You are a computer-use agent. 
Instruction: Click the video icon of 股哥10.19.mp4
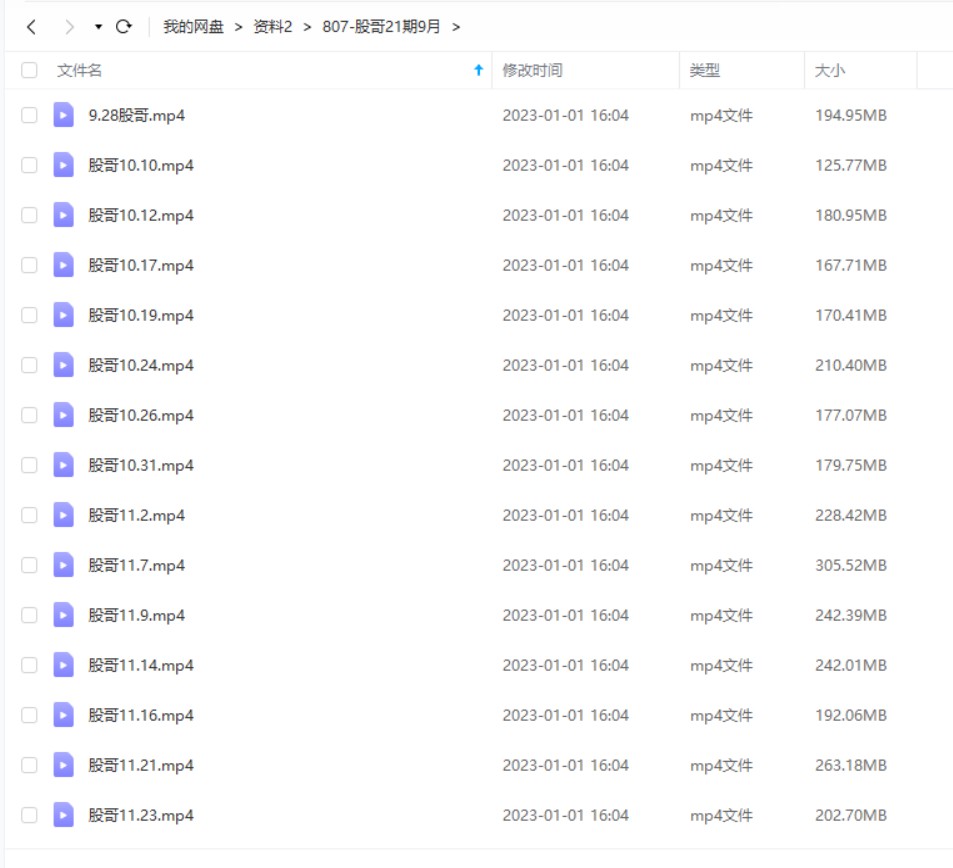(63, 315)
